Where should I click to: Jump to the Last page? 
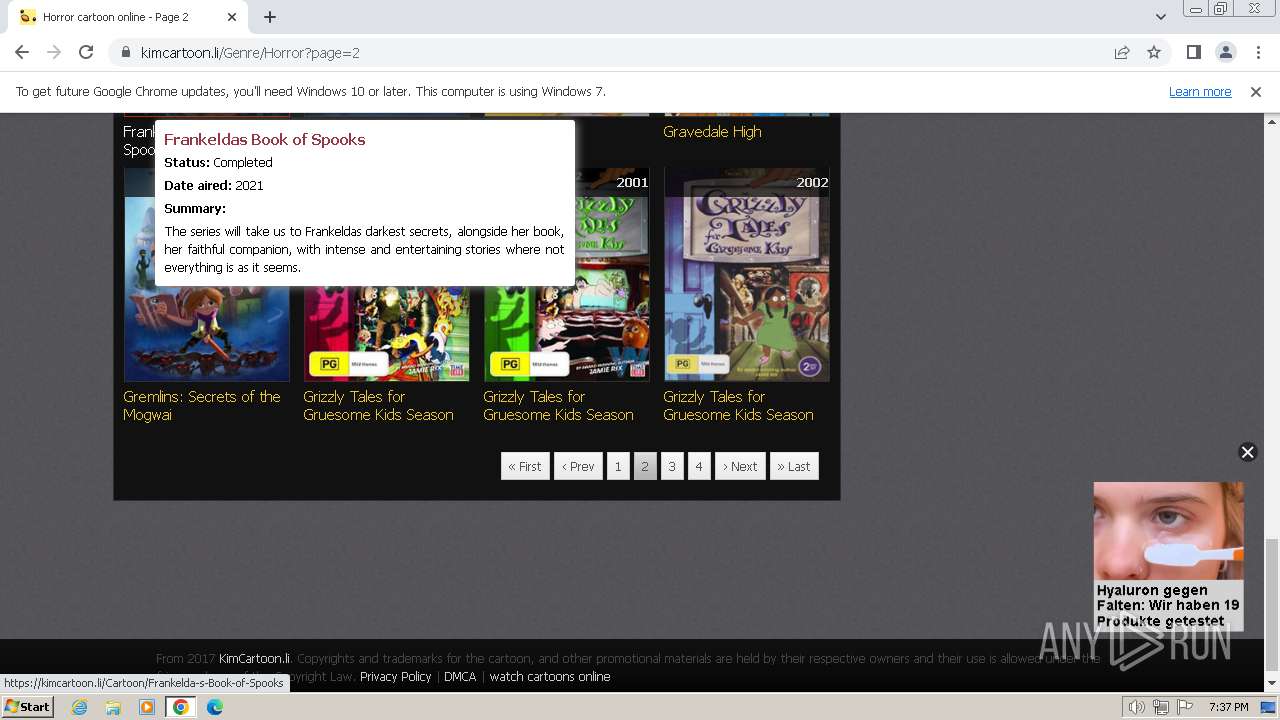pos(794,466)
